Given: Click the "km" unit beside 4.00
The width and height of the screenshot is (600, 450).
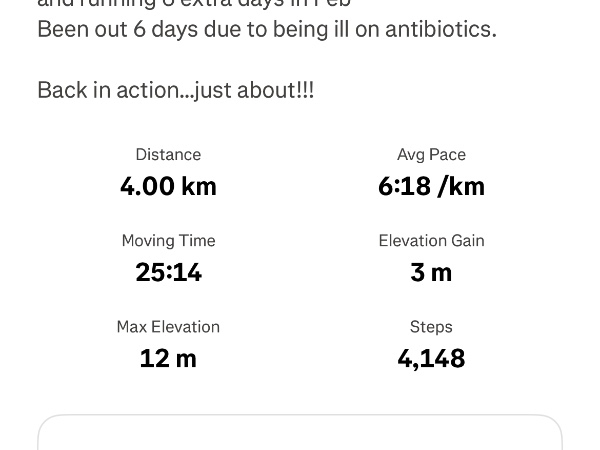Looking at the screenshot, I should [198, 186].
